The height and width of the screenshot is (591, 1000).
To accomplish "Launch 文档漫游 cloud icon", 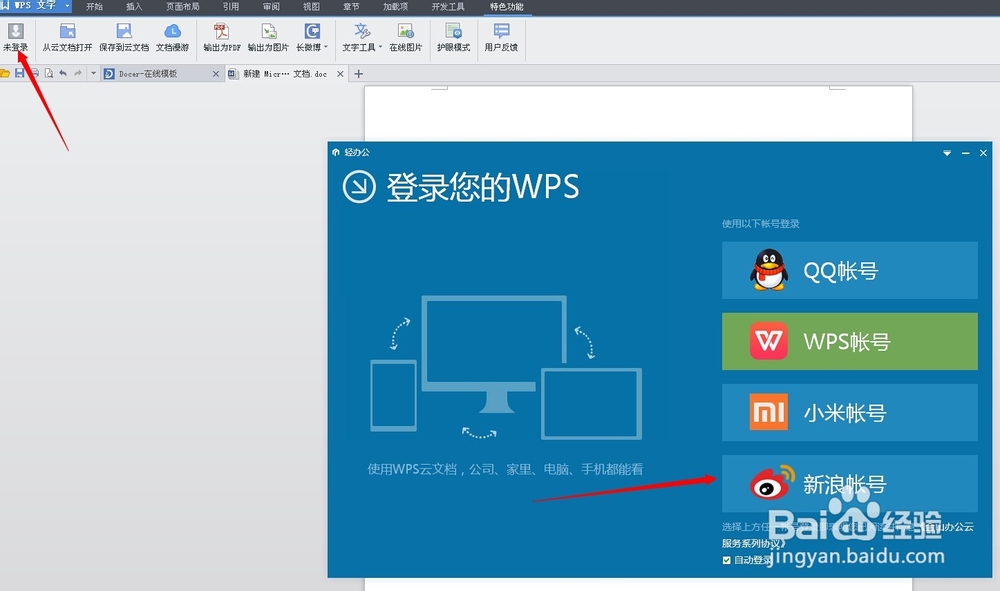I will point(172,38).
